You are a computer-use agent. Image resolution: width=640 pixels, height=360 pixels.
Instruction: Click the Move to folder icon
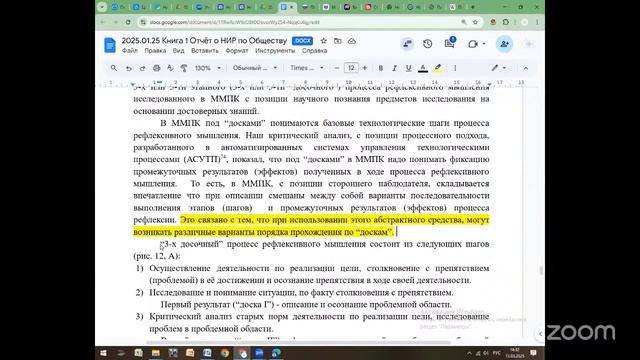click(x=338, y=41)
